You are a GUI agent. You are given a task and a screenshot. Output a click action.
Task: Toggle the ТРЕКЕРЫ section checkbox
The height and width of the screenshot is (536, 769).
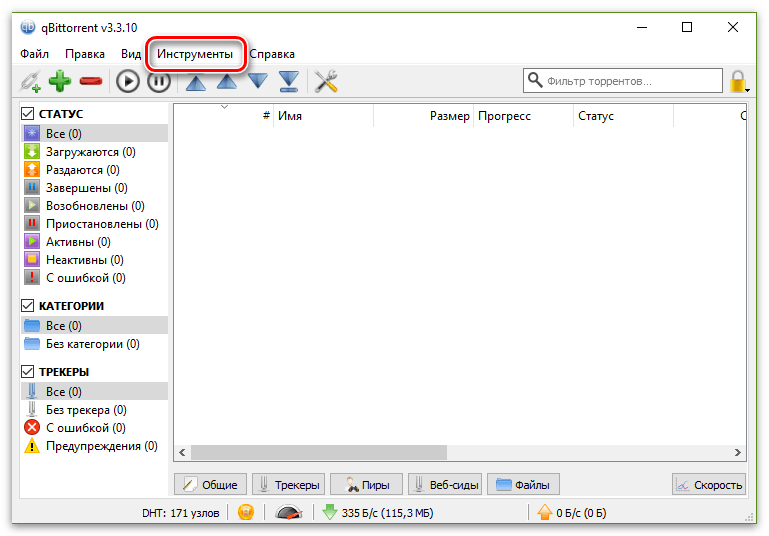coord(27,372)
